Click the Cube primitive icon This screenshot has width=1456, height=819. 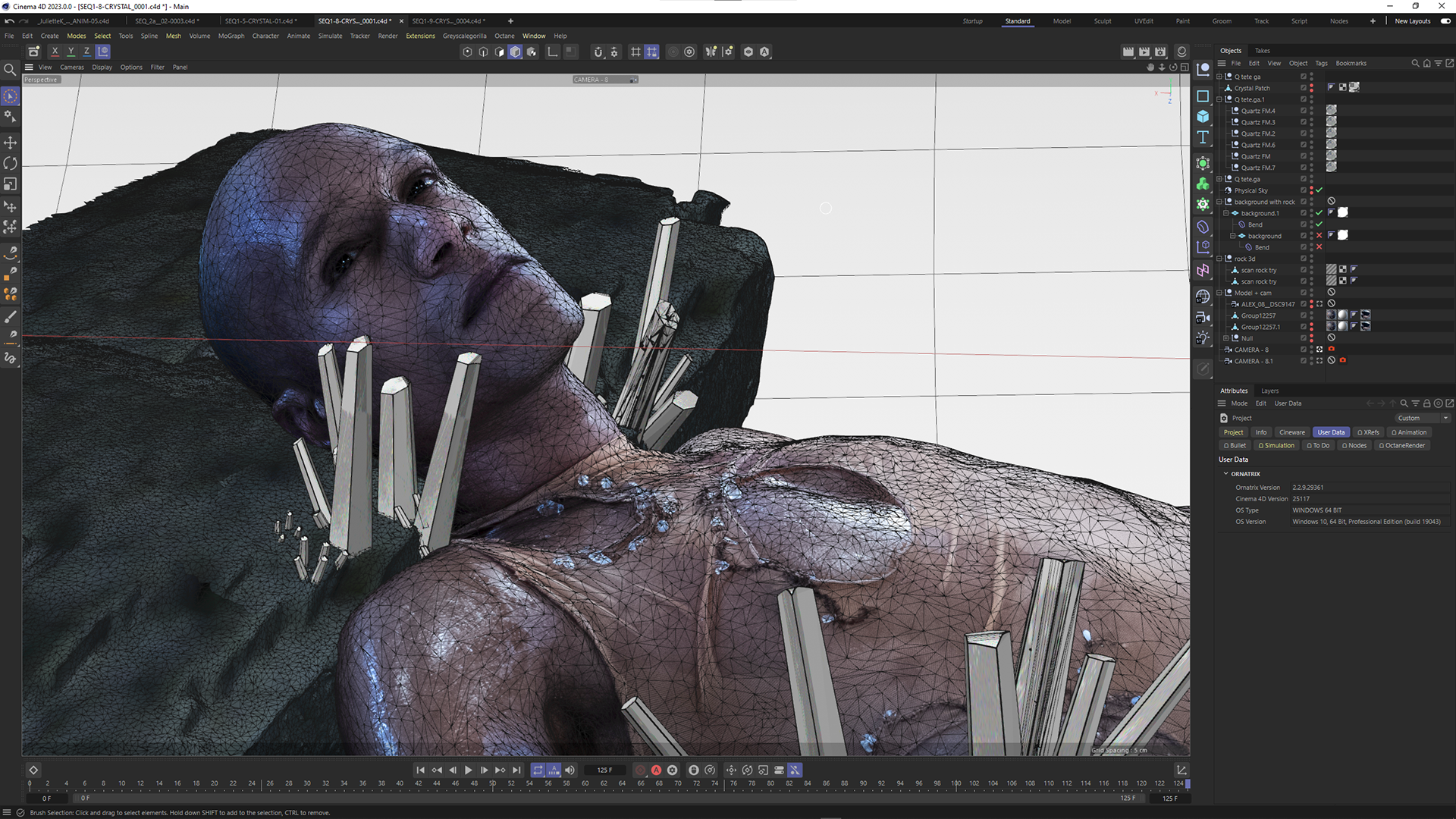[1203, 116]
